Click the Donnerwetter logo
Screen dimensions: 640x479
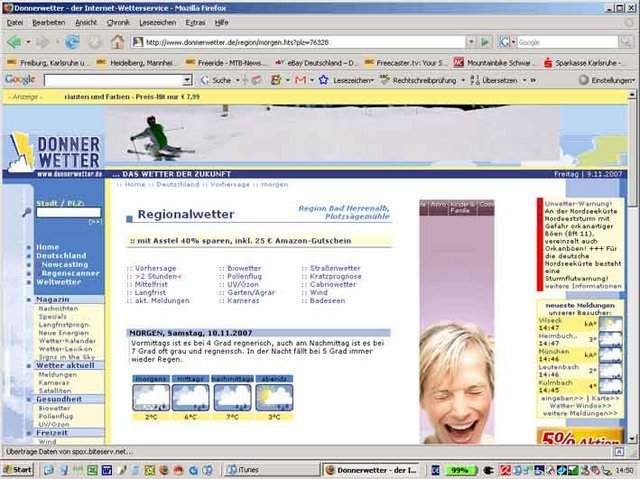tap(54, 153)
